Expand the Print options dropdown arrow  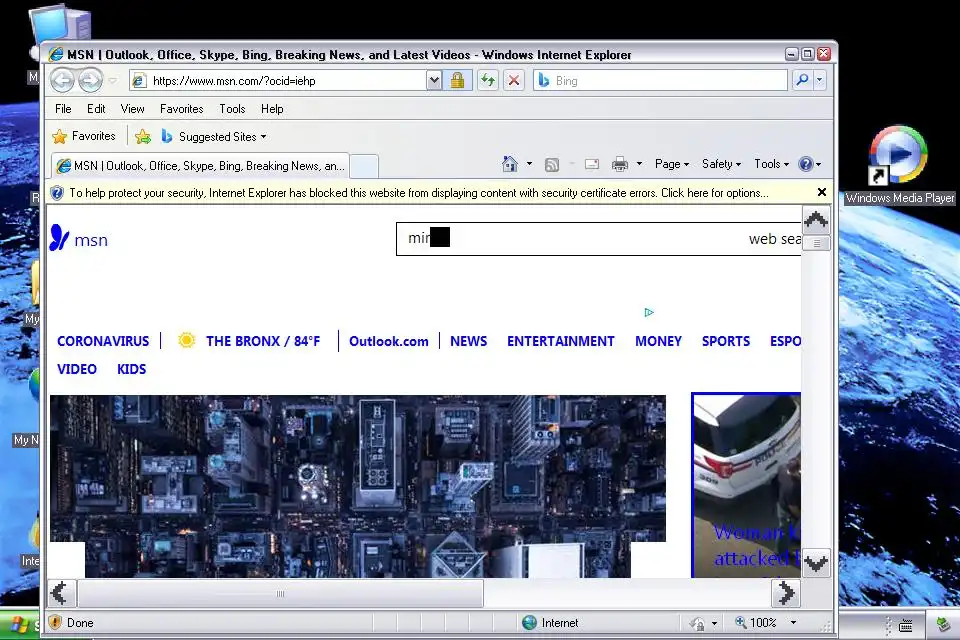point(639,164)
